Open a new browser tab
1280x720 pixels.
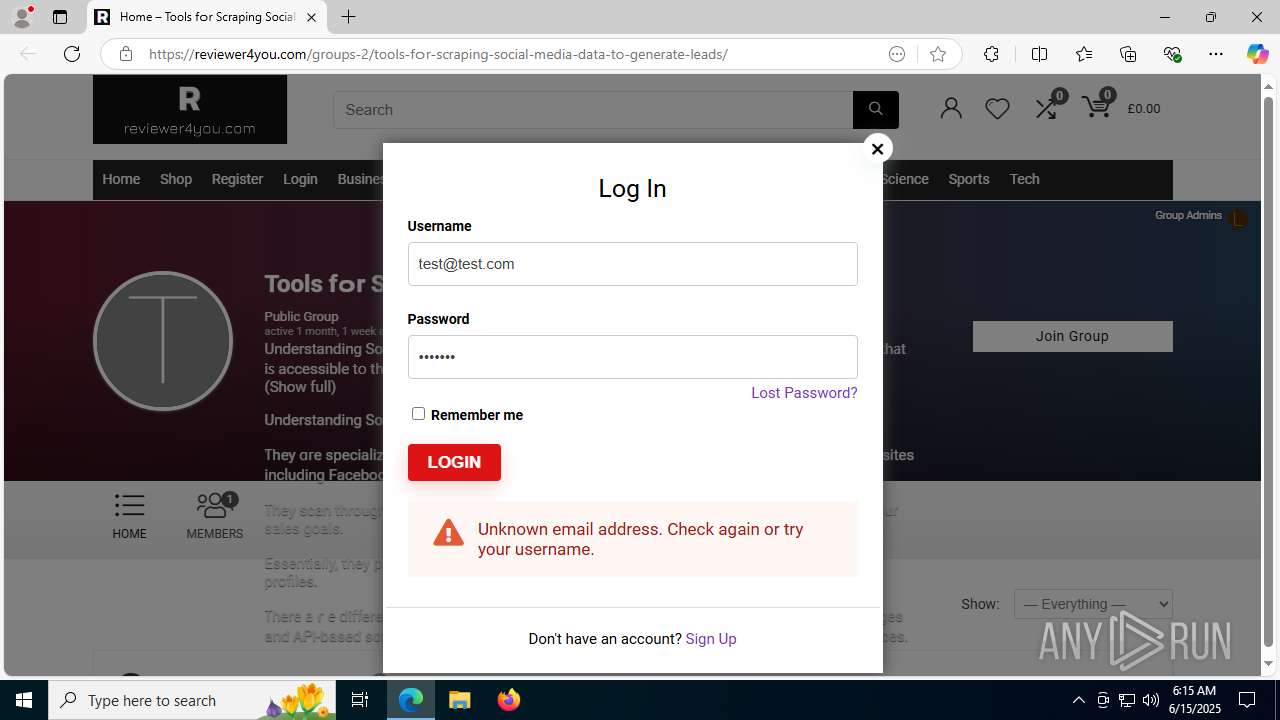[348, 17]
